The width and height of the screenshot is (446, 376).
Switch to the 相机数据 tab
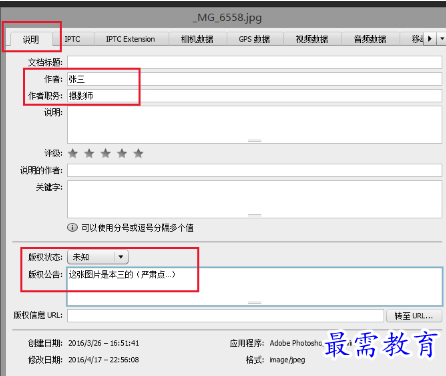tap(197, 39)
